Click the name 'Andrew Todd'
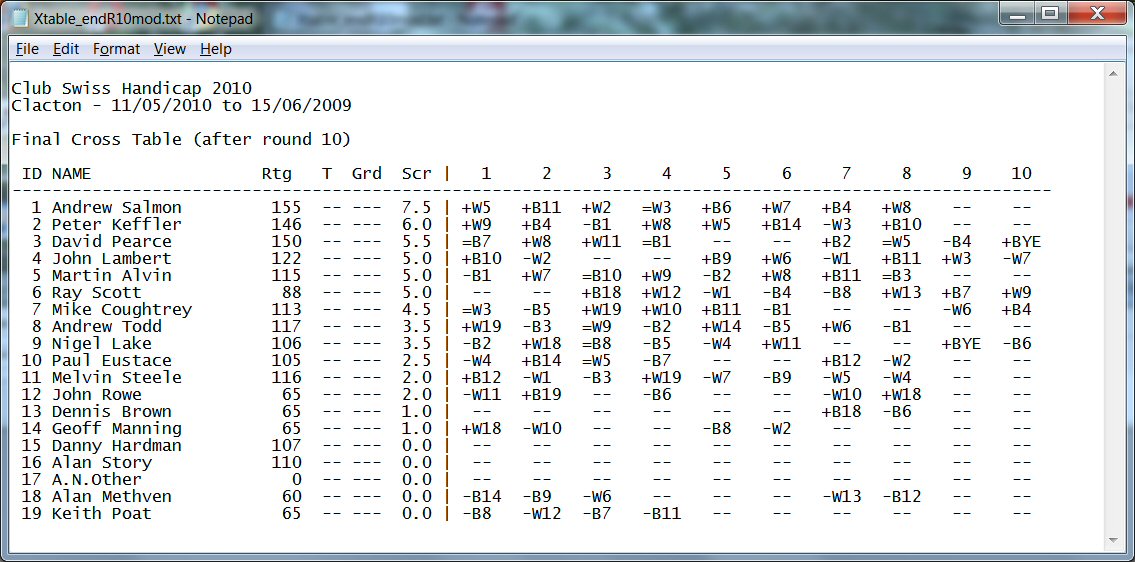The height and width of the screenshot is (562, 1135). [x=106, y=327]
